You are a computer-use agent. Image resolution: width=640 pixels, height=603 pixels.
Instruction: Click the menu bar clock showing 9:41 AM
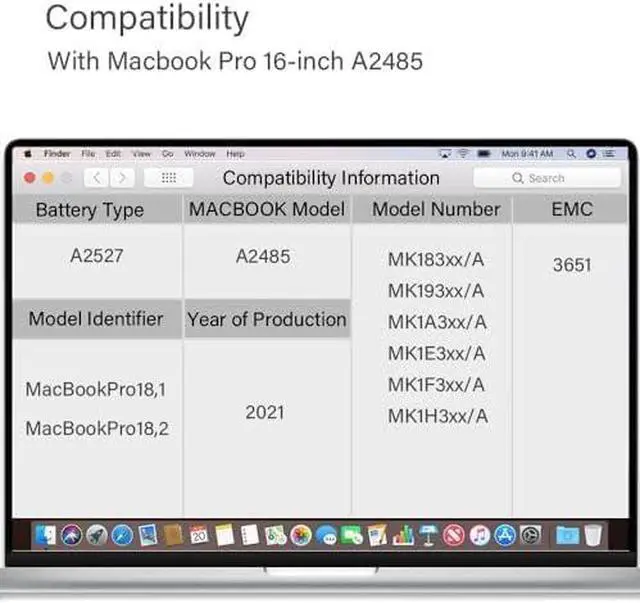coord(526,154)
